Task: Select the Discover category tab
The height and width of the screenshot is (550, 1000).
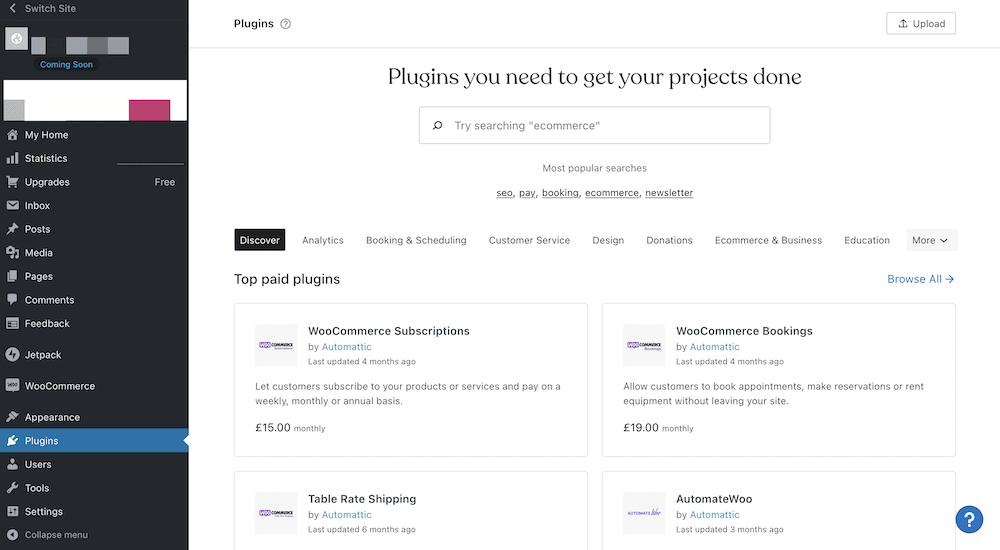Action: point(260,240)
